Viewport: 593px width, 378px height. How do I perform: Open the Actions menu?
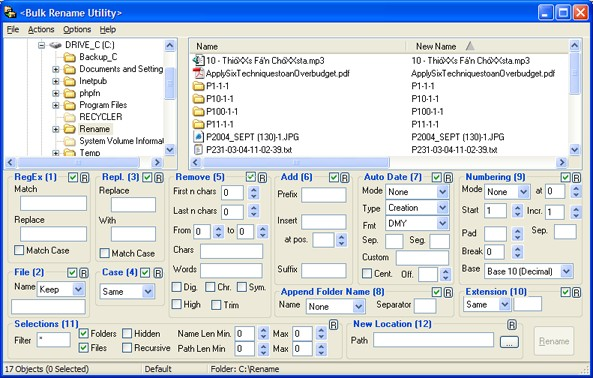coord(41,29)
